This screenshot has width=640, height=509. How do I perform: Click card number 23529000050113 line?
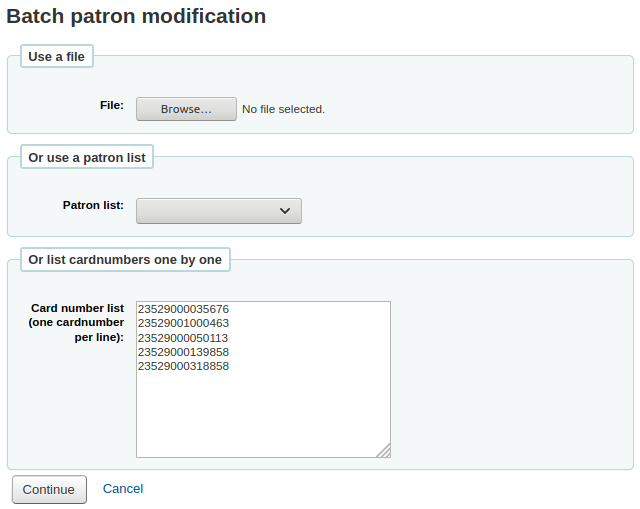pos(183,338)
